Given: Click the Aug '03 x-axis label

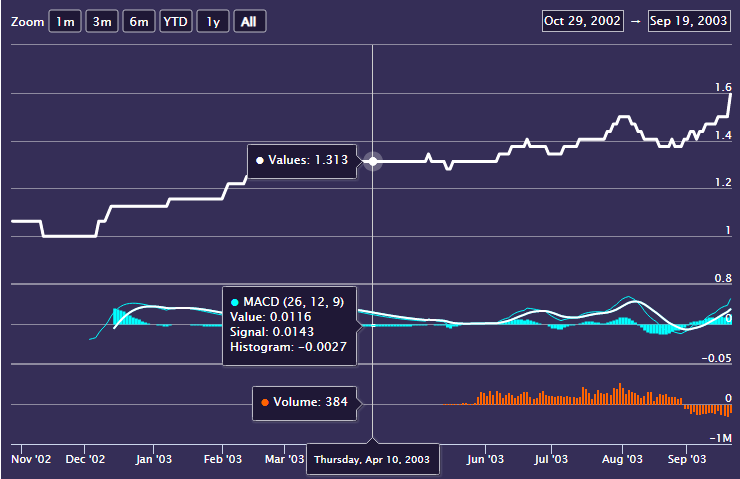Looking at the screenshot, I should tap(621, 459).
